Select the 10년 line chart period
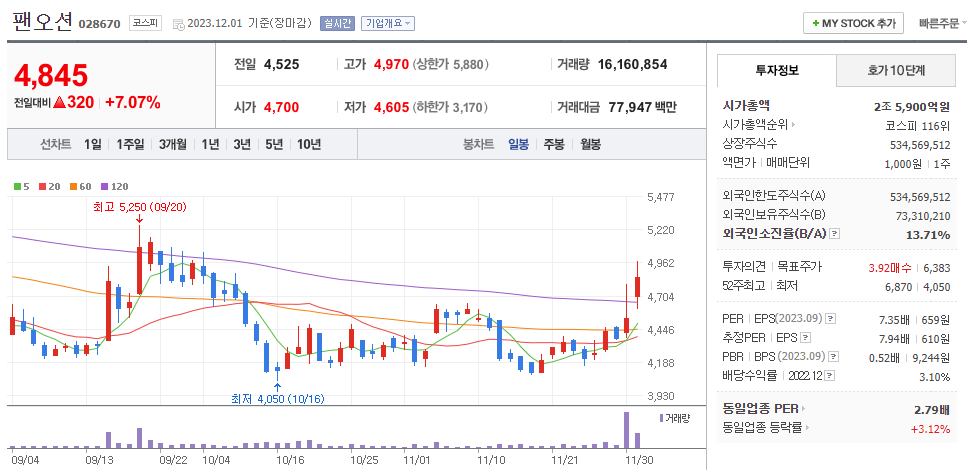 309,145
